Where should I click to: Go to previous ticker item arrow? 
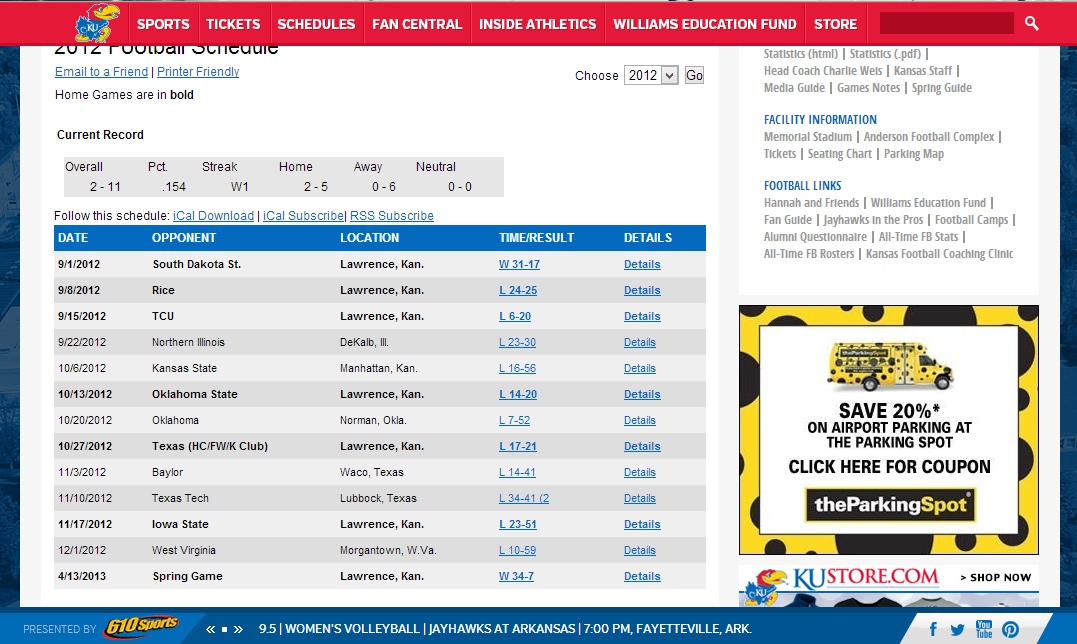[x=210, y=629]
